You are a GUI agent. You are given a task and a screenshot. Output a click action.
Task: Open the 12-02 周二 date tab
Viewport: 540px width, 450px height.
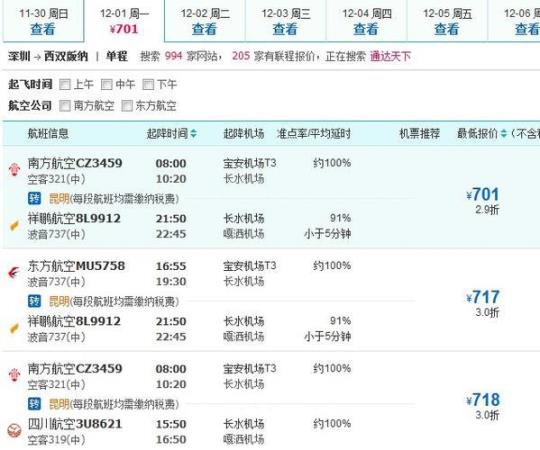pyautogui.click(x=205, y=21)
